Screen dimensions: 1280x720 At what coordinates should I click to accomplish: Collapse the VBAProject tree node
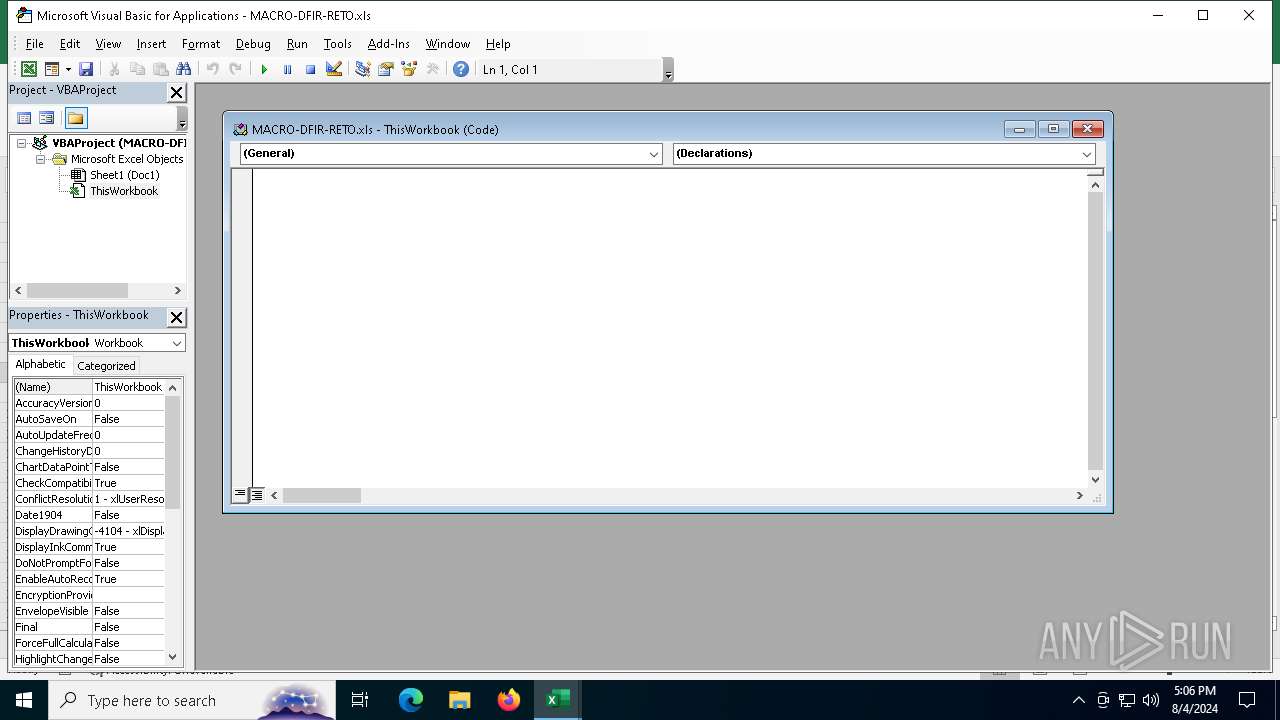click(21, 143)
